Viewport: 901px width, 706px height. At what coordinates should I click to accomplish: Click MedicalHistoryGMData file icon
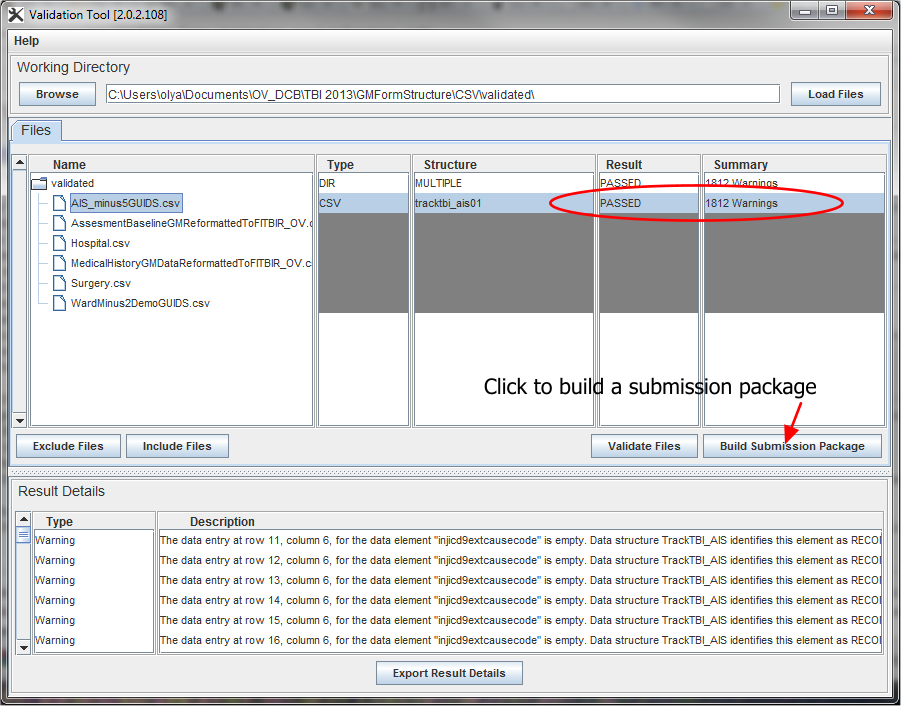pos(59,263)
